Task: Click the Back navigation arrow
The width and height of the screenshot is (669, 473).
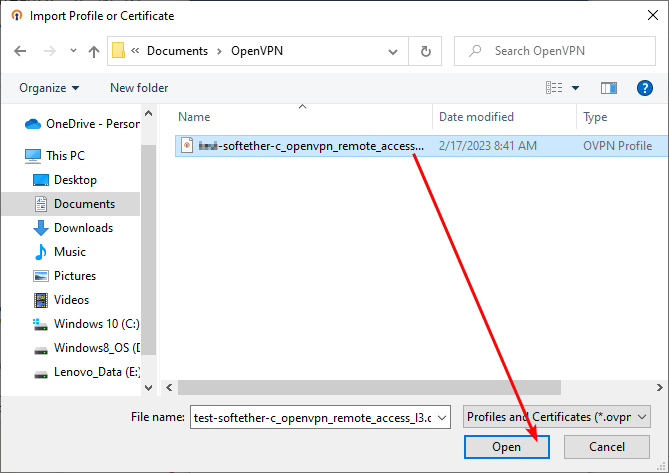Action: (x=20, y=51)
